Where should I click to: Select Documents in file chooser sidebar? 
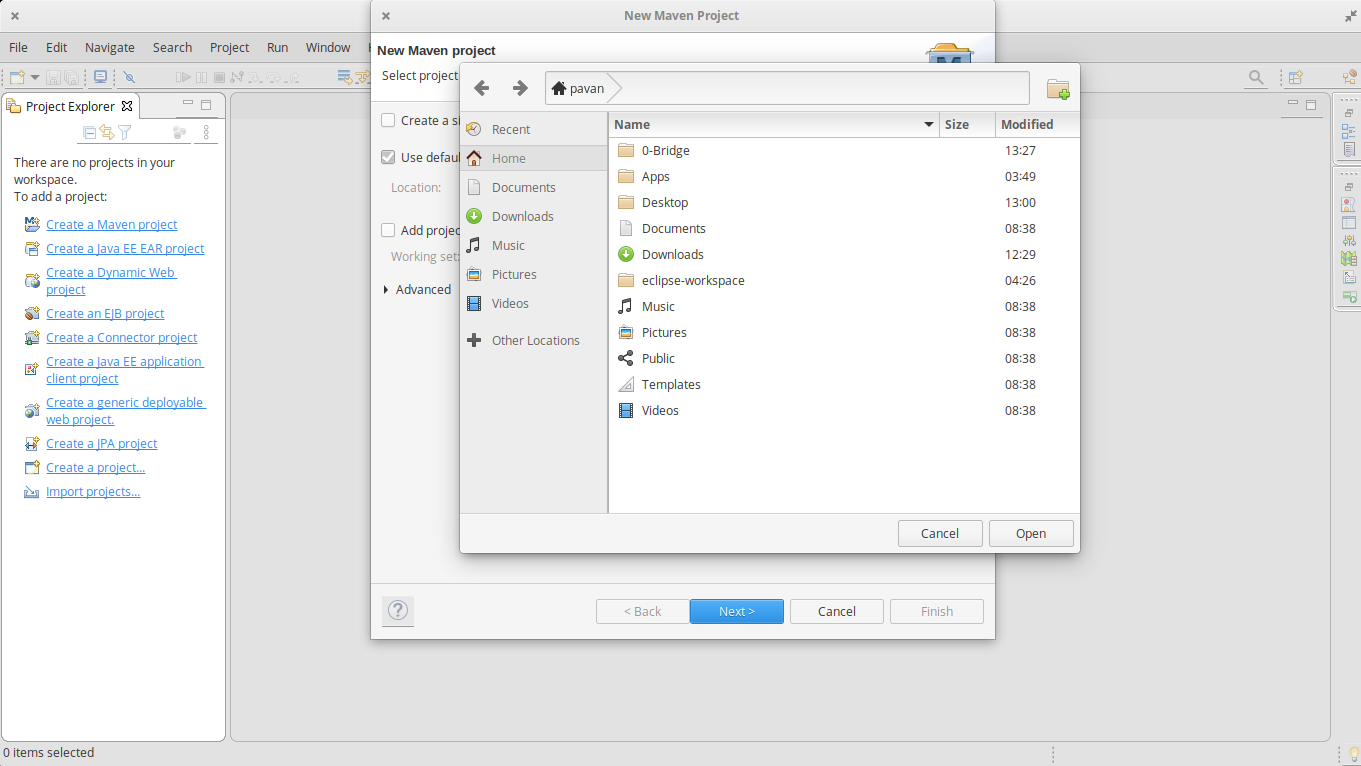534,187
